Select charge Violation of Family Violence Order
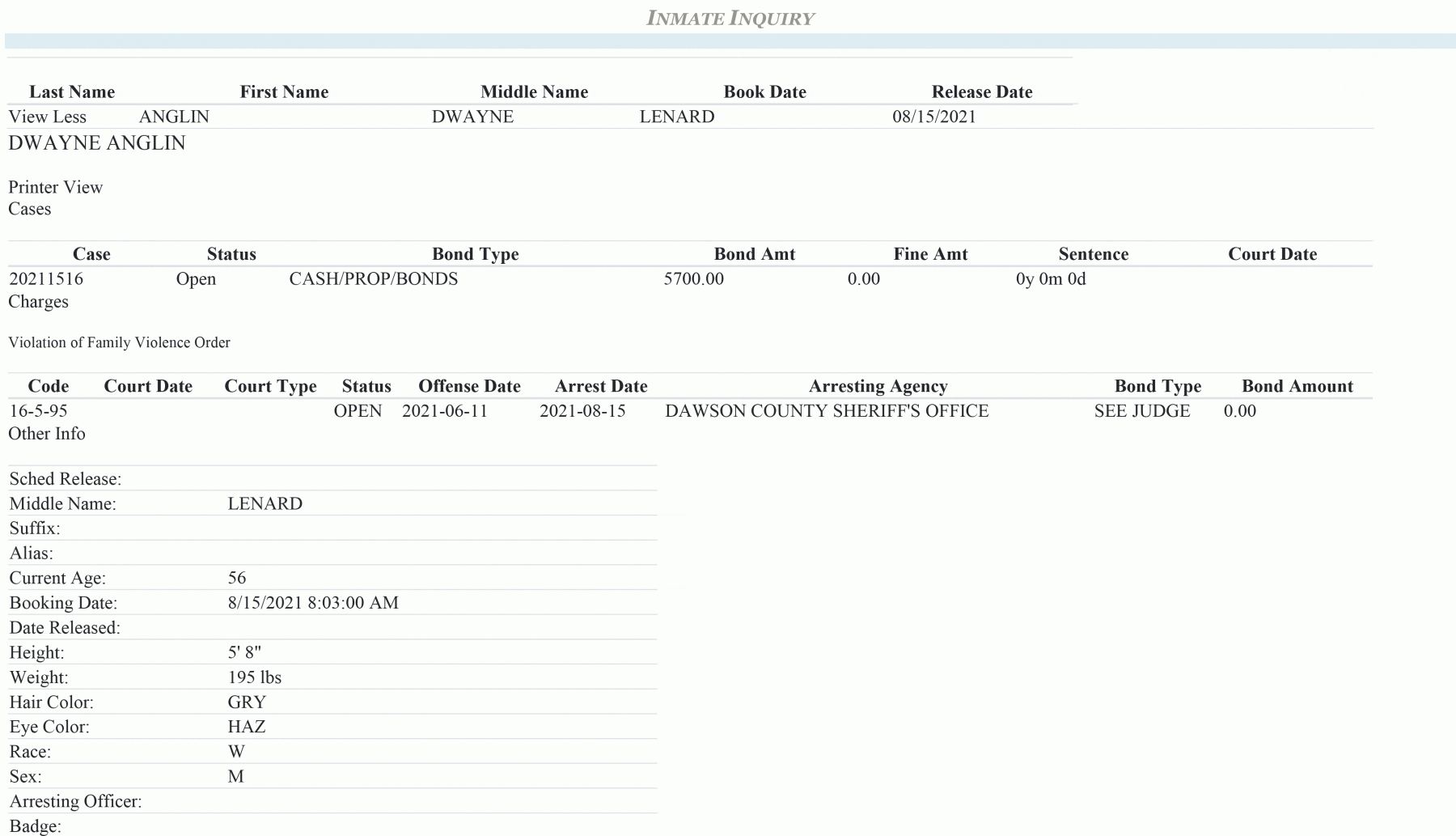Viewport: 1456px width, 836px height. (x=118, y=342)
